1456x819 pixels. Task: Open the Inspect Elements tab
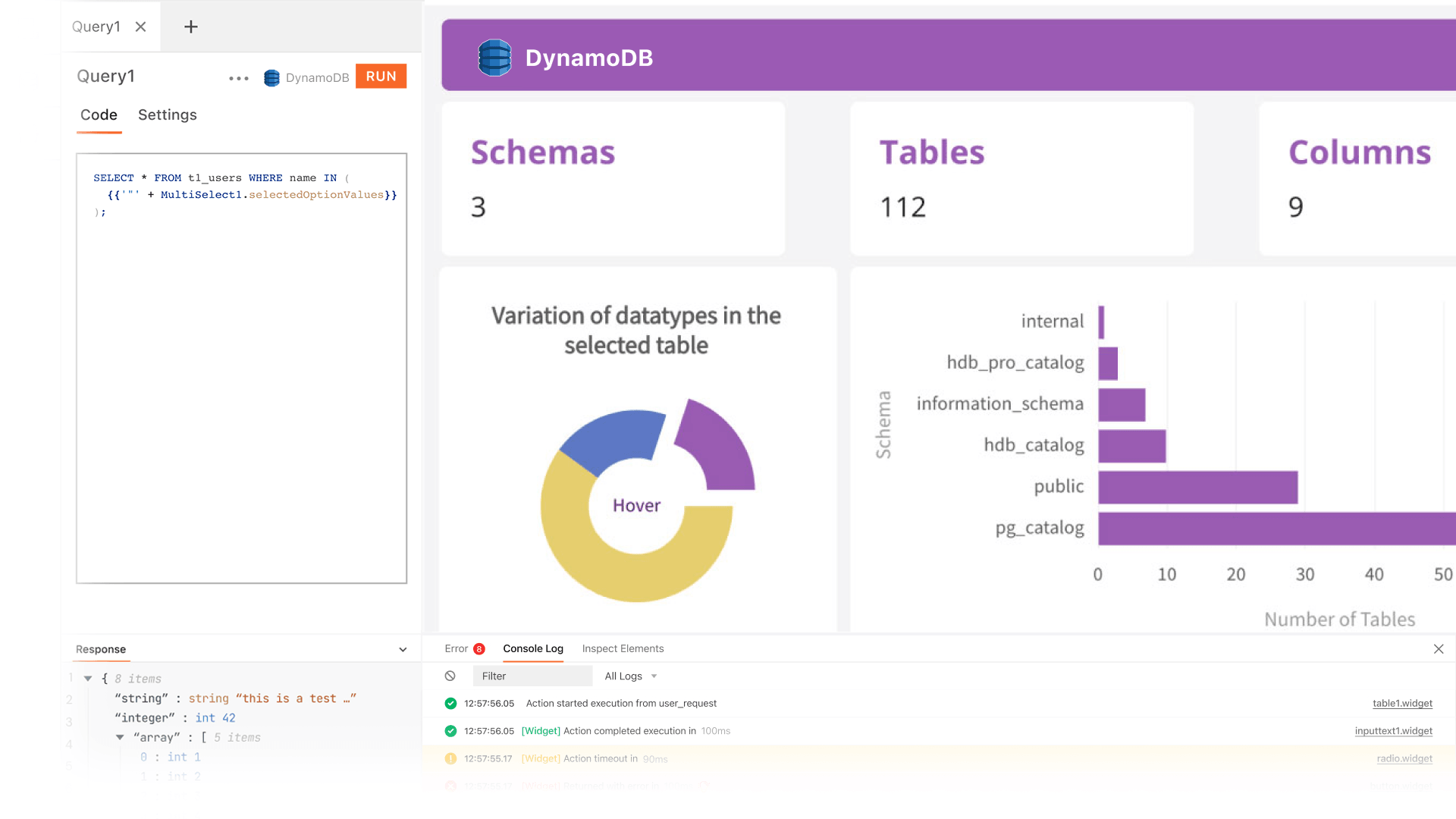[623, 648]
